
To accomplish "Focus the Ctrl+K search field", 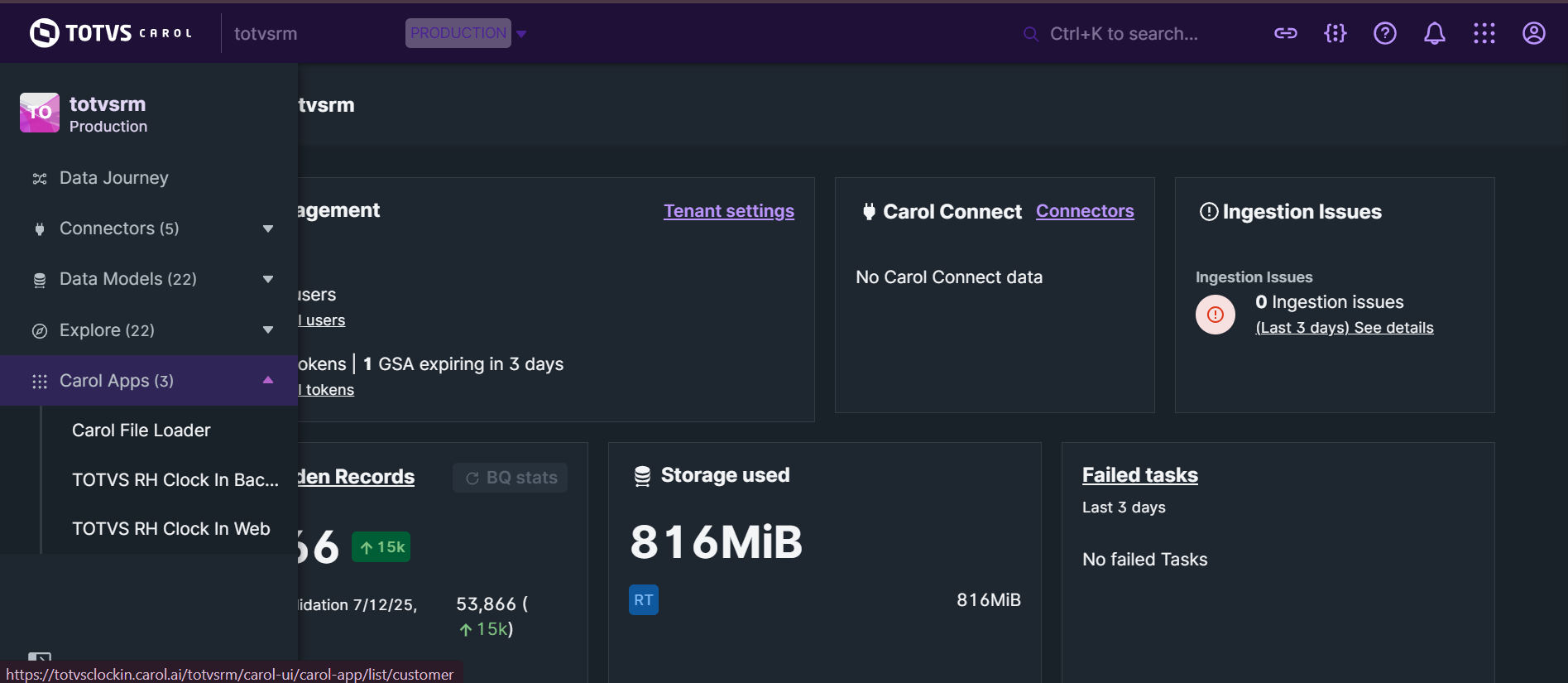I will pyautogui.click(x=1123, y=34).
